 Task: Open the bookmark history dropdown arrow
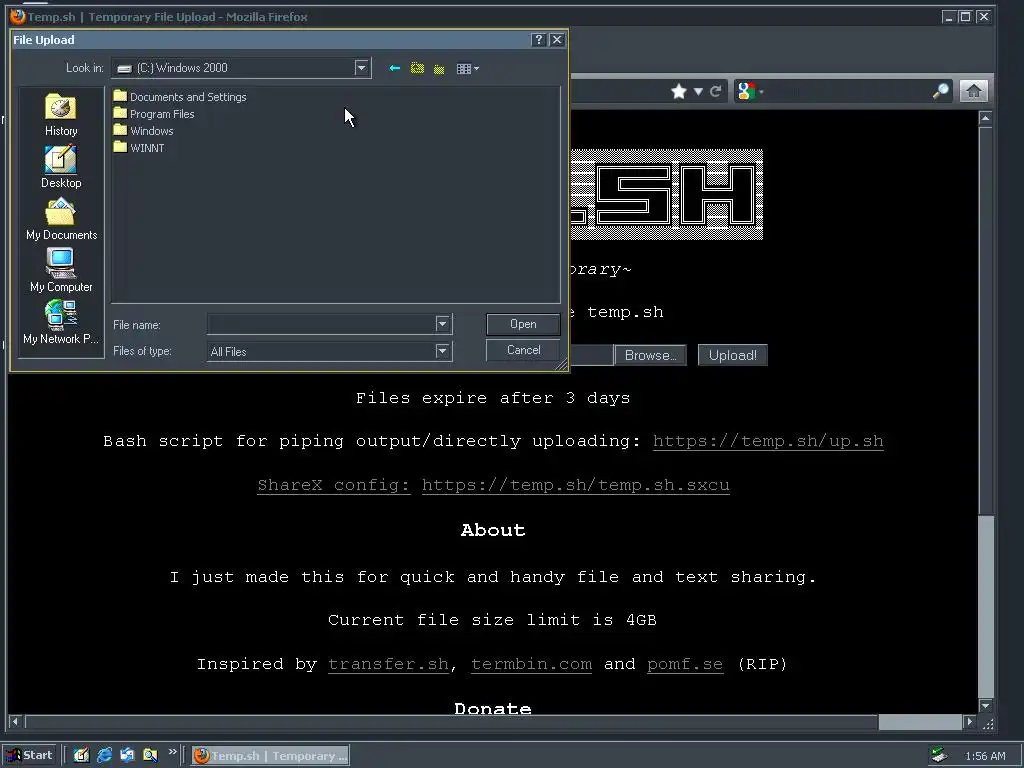698,91
